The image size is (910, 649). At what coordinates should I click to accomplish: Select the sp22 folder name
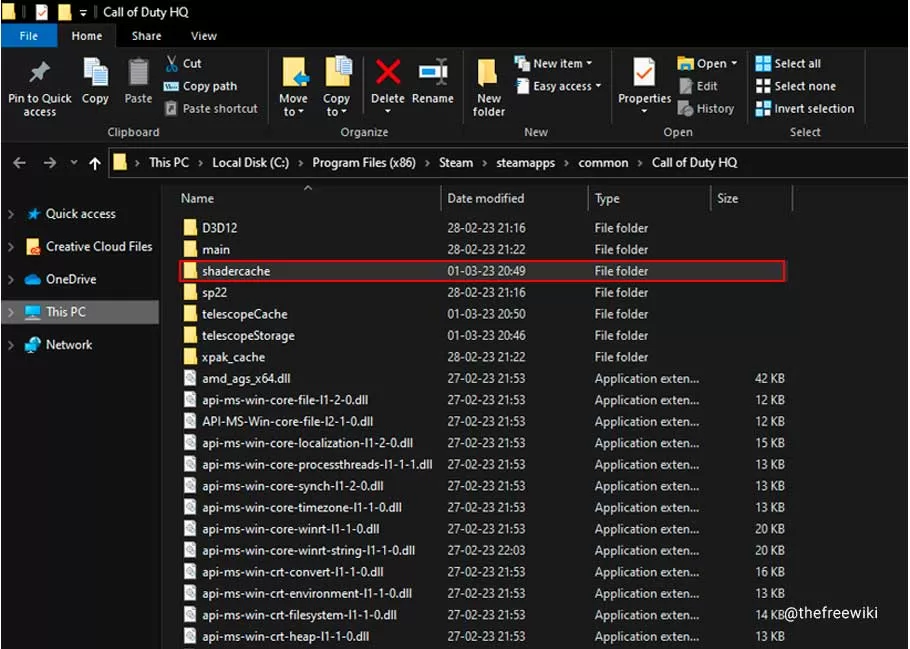tap(214, 293)
